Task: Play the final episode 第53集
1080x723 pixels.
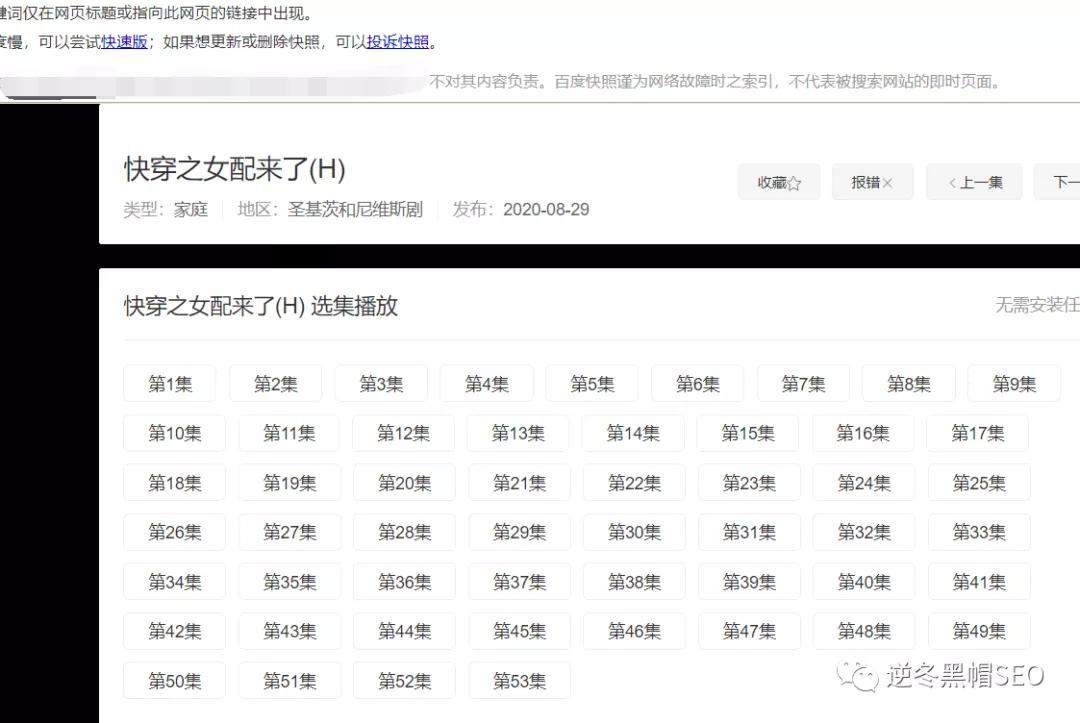Action: pos(519,681)
